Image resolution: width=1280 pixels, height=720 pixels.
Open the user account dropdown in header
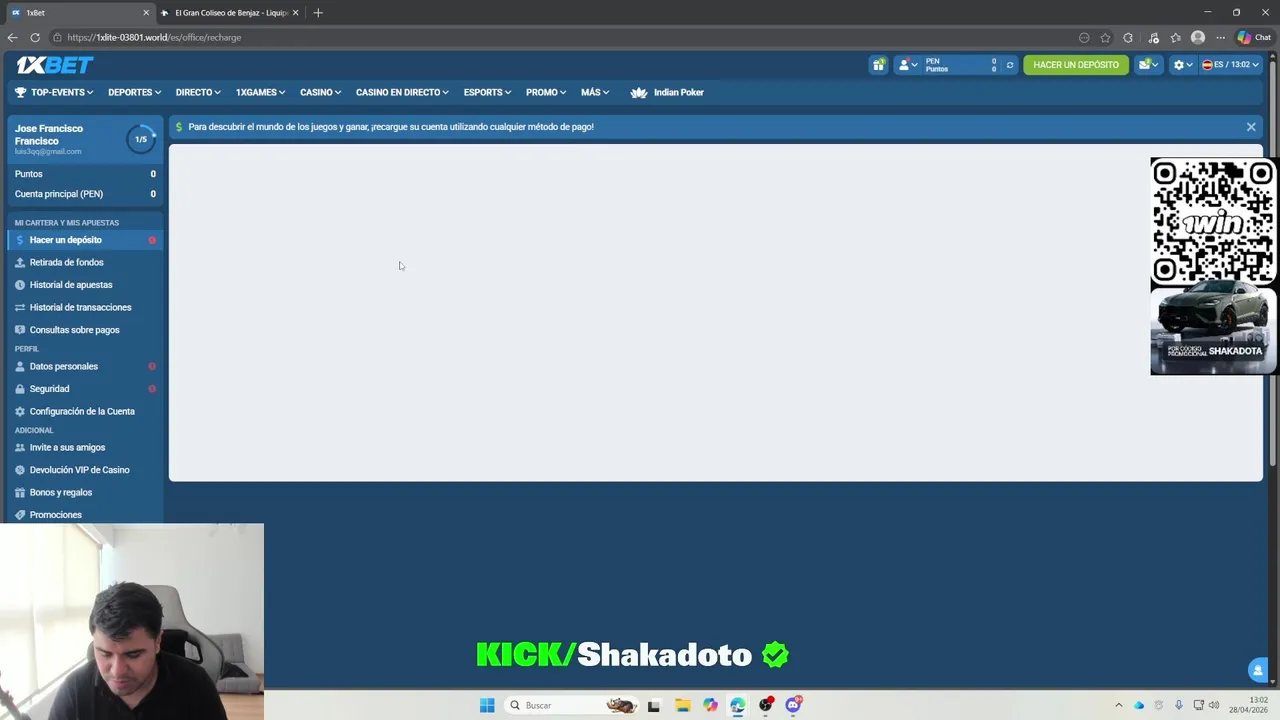click(x=908, y=65)
